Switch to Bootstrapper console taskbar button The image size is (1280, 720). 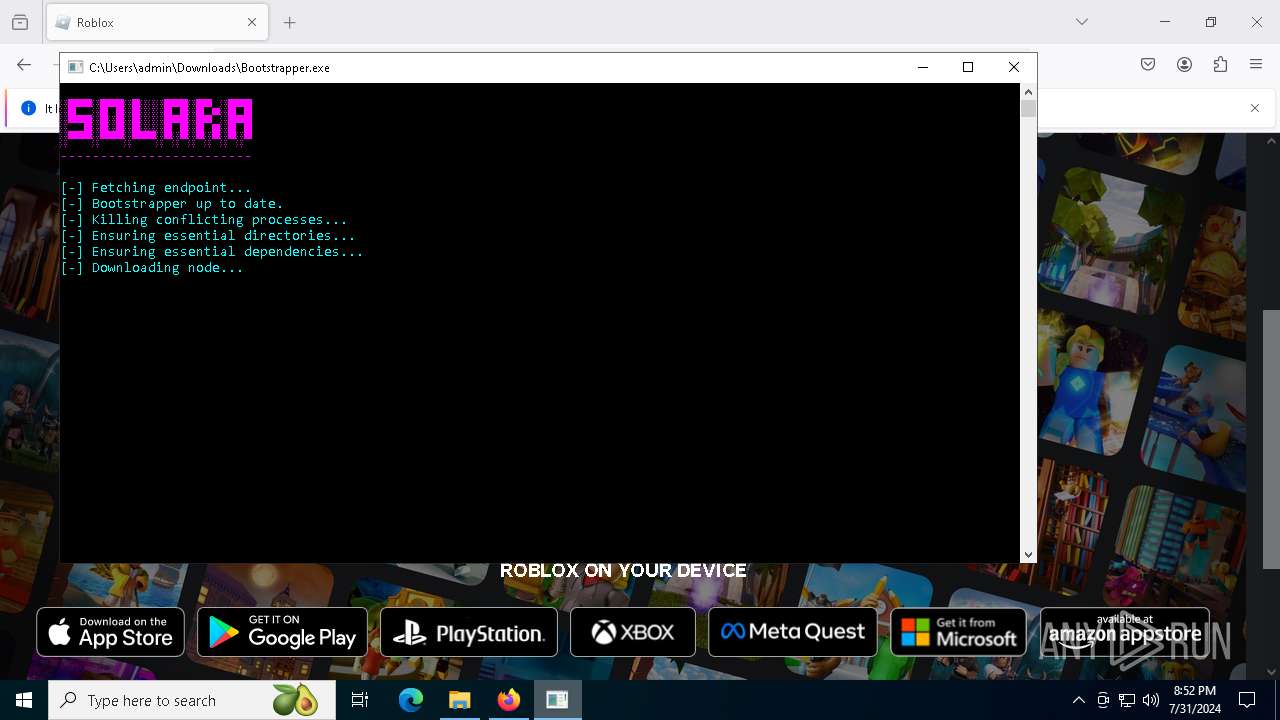[557, 700]
